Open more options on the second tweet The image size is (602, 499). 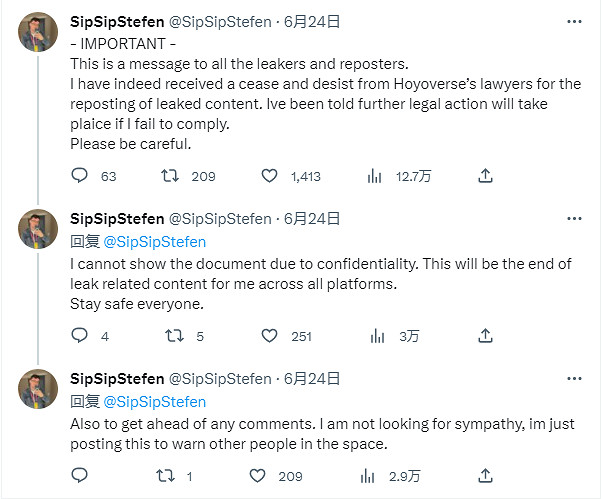click(574, 218)
